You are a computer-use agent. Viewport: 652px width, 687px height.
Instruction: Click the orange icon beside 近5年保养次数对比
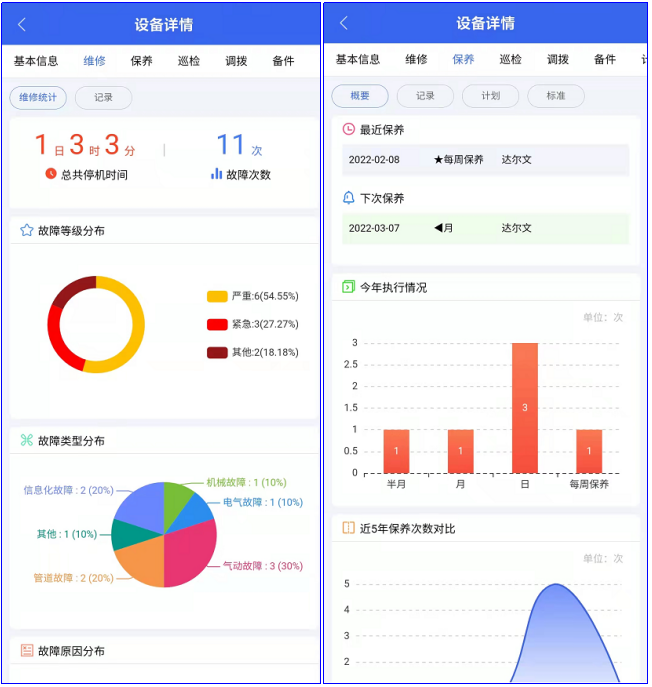click(x=349, y=528)
